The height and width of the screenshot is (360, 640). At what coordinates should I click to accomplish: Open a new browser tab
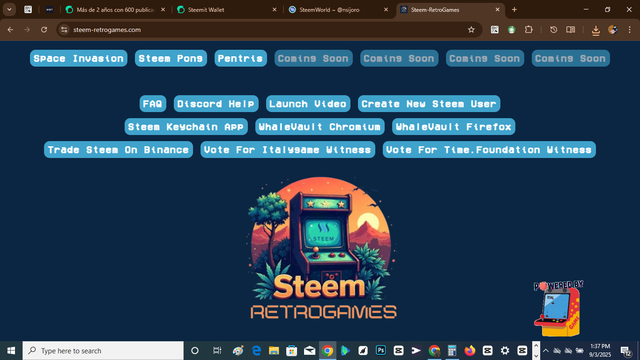coord(514,9)
